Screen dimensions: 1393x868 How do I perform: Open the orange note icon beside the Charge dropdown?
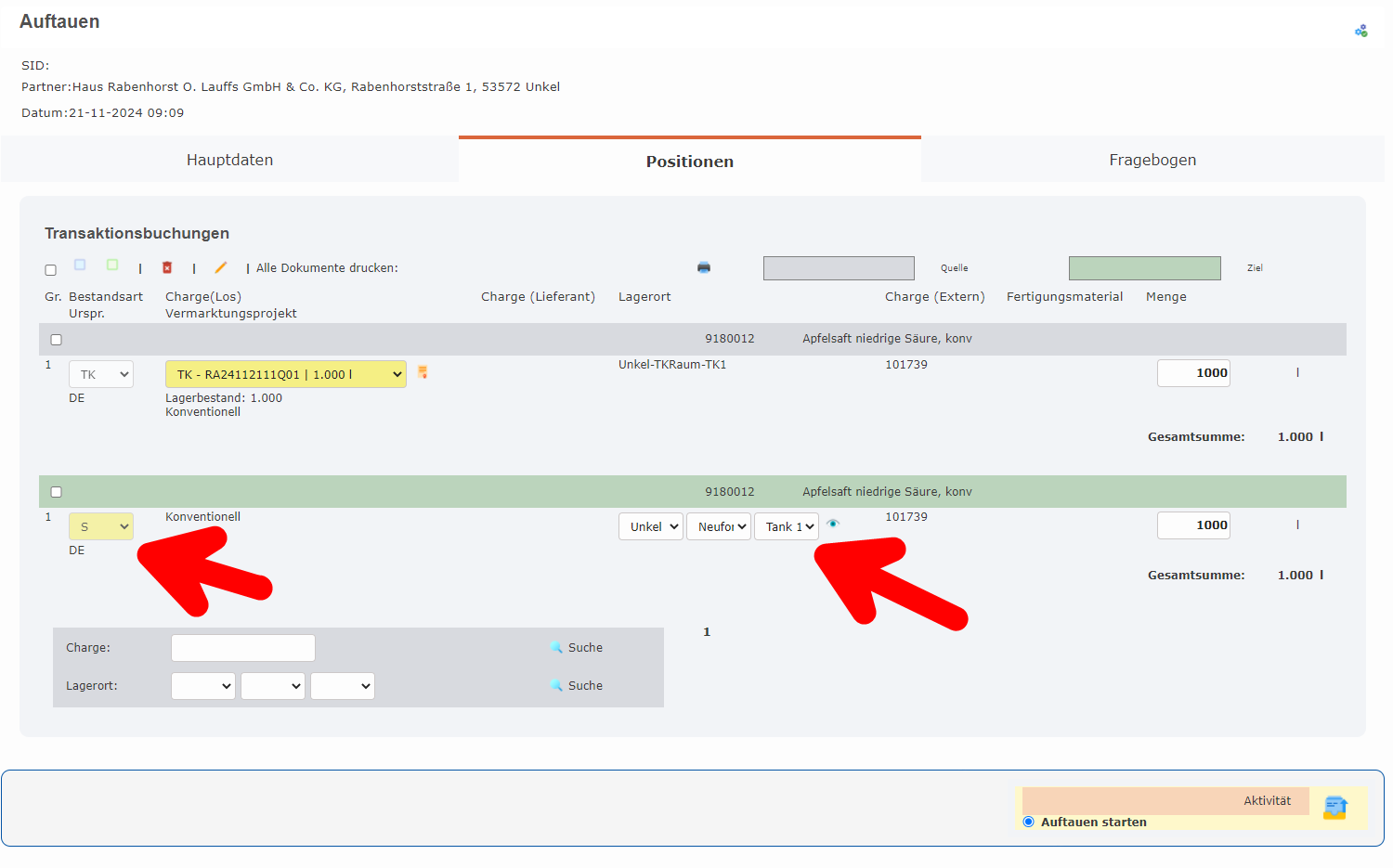(423, 371)
